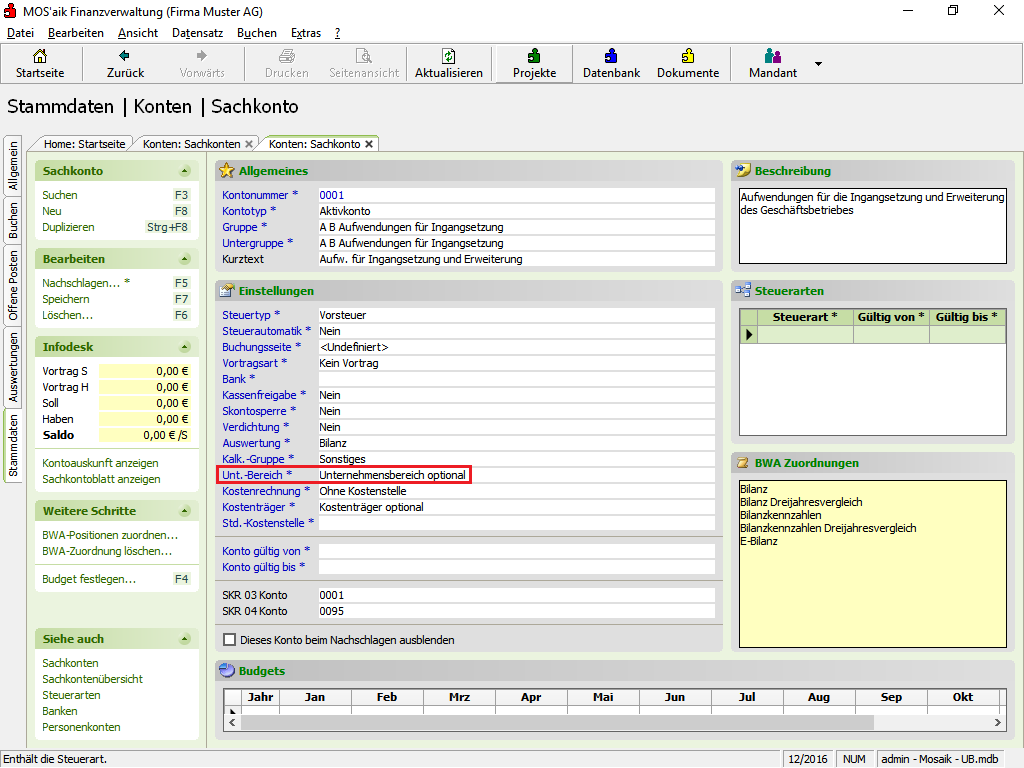Click the Einstellungen section icon
This screenshot has width=1024, height=768.
pyautogui.click(x=227, y=291)
